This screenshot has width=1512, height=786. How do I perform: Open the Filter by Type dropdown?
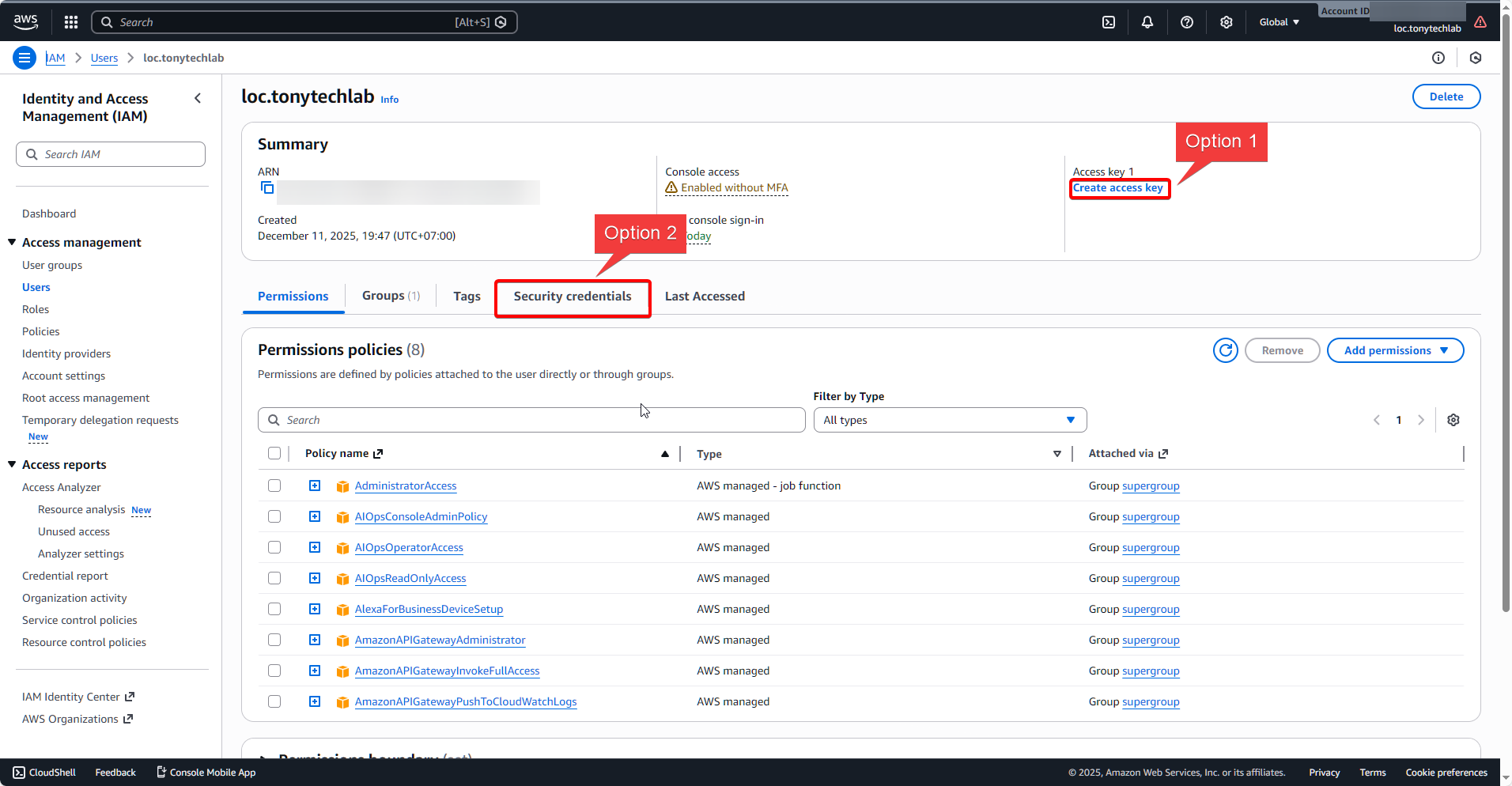tap(950, 420)
